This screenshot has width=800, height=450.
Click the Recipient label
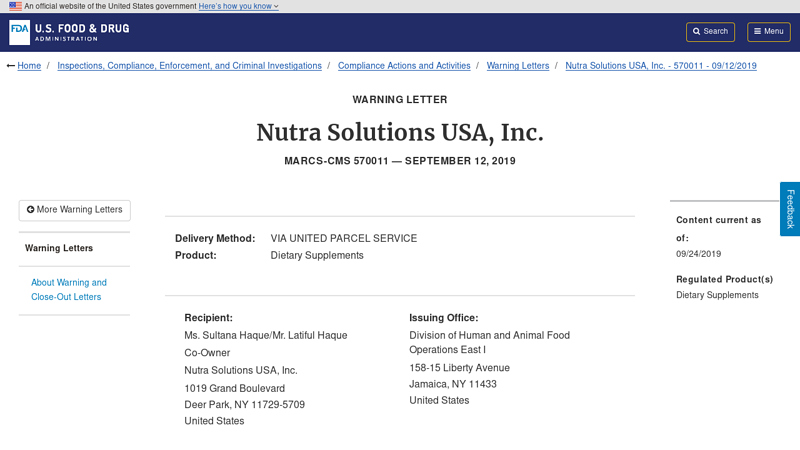click(209, 318)
